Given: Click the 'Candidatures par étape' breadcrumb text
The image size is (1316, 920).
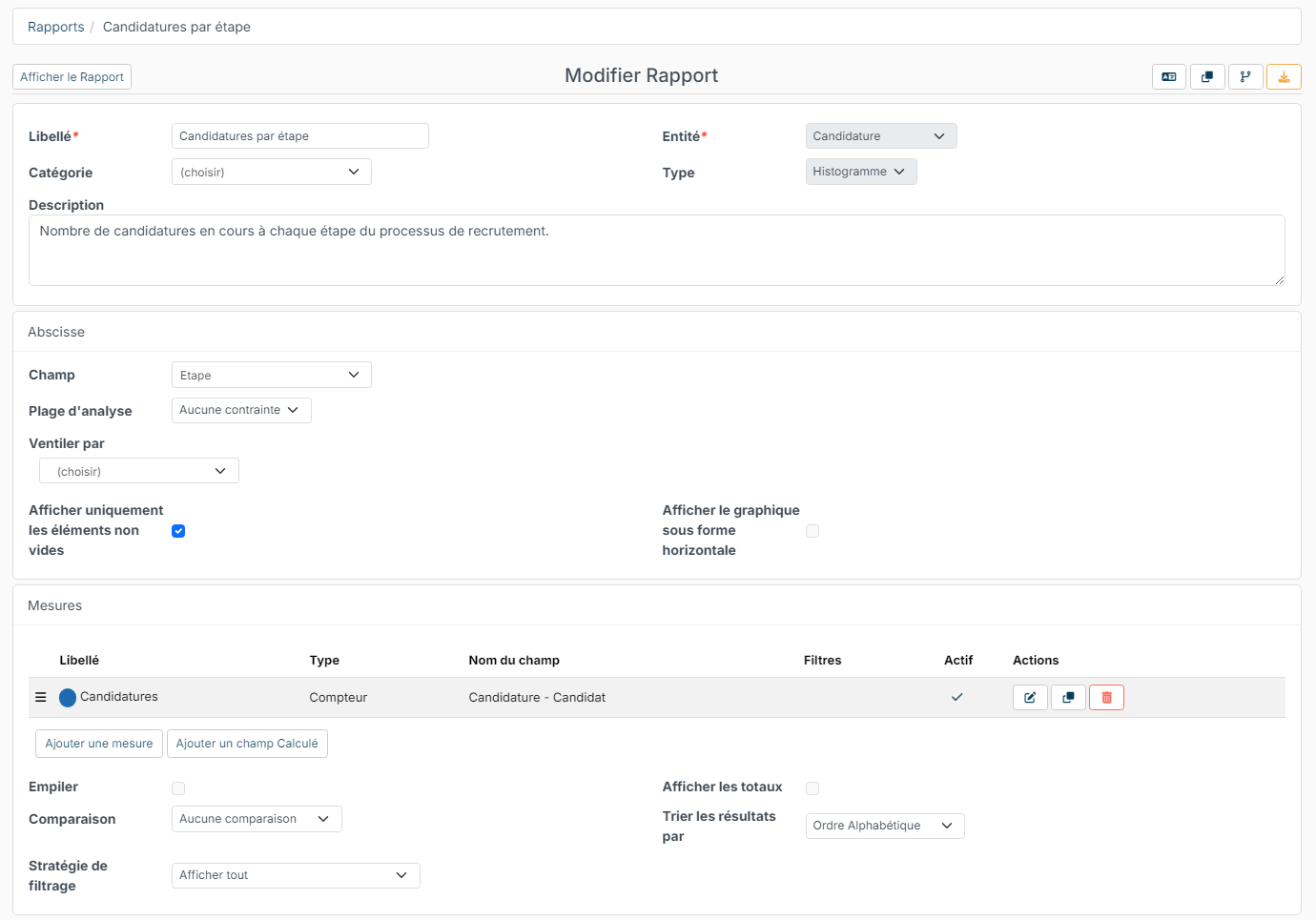Looking at the screenshot, I should point(176,27).
